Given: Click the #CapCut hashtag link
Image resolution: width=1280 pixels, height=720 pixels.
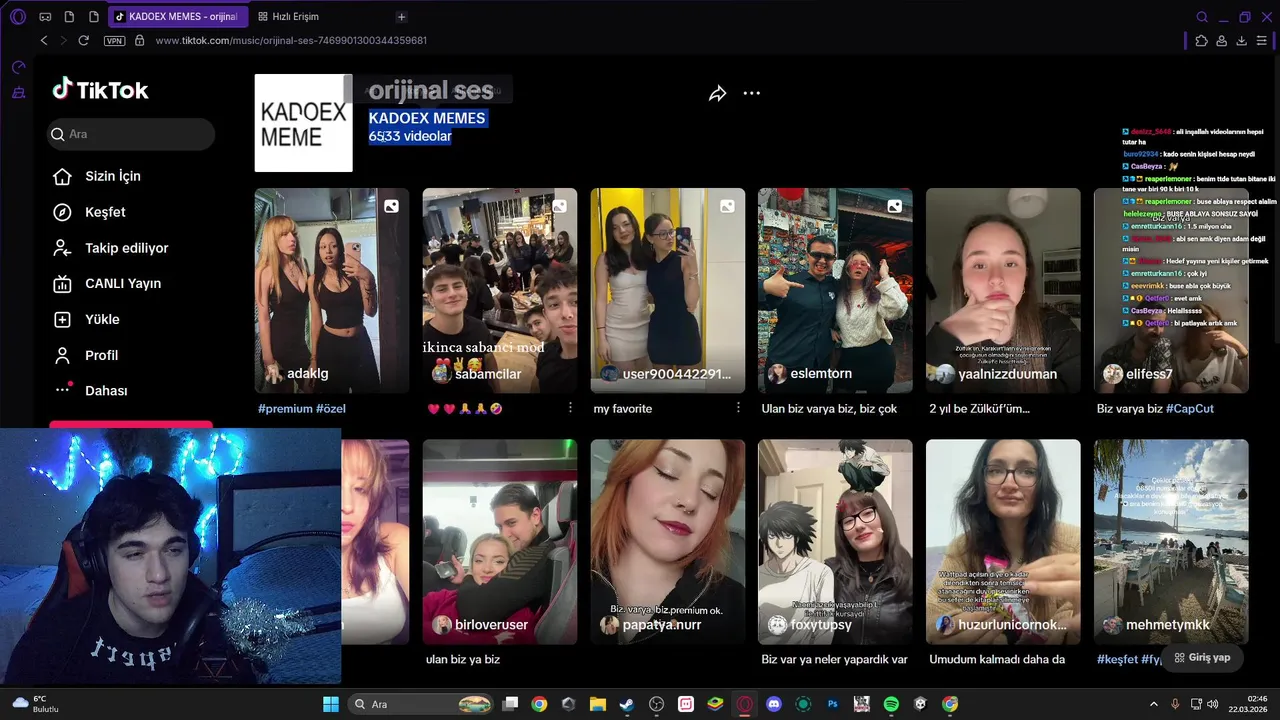Looking at the screenshot, I should click(x=1190, y=409).
